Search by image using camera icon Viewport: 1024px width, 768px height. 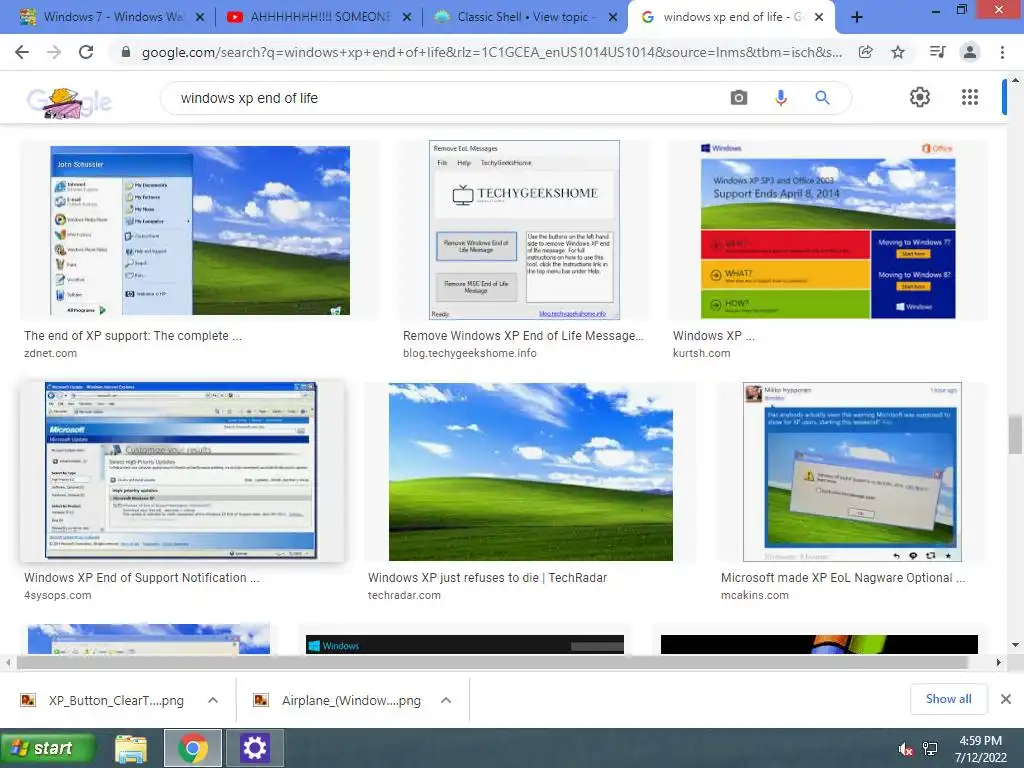[739, 98]
